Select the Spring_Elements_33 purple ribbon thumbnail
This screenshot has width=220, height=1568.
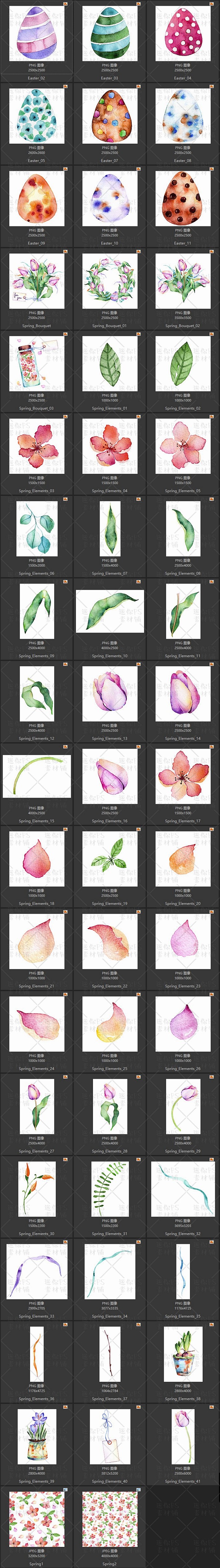[x=36, y=1272]
